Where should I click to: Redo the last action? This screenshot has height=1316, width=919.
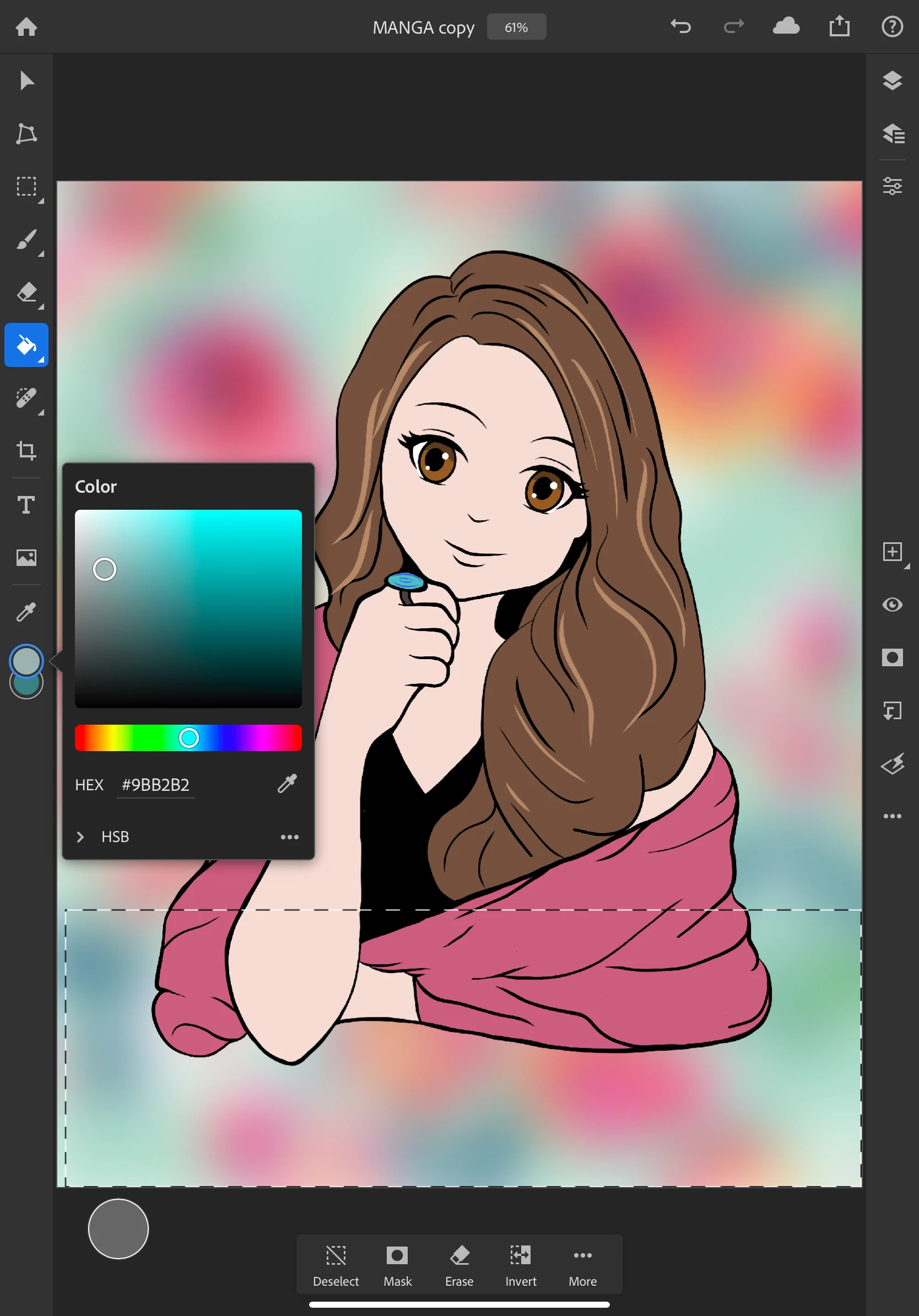734,26
